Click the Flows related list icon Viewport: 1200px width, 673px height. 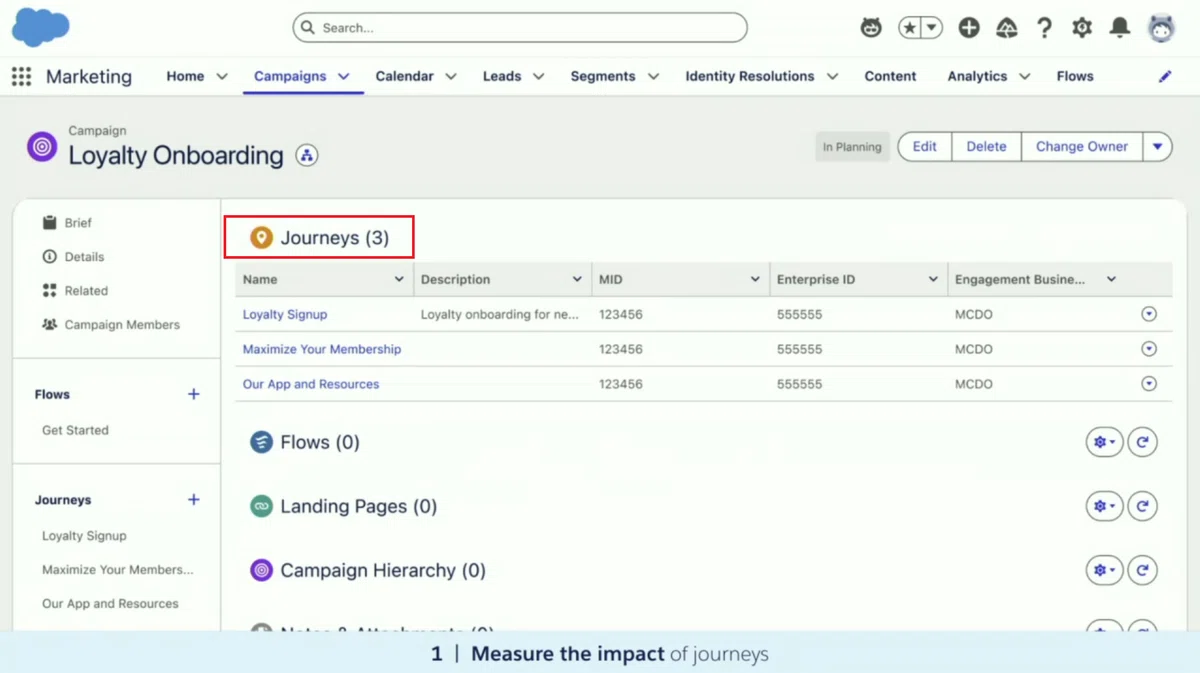coord(261,442)
